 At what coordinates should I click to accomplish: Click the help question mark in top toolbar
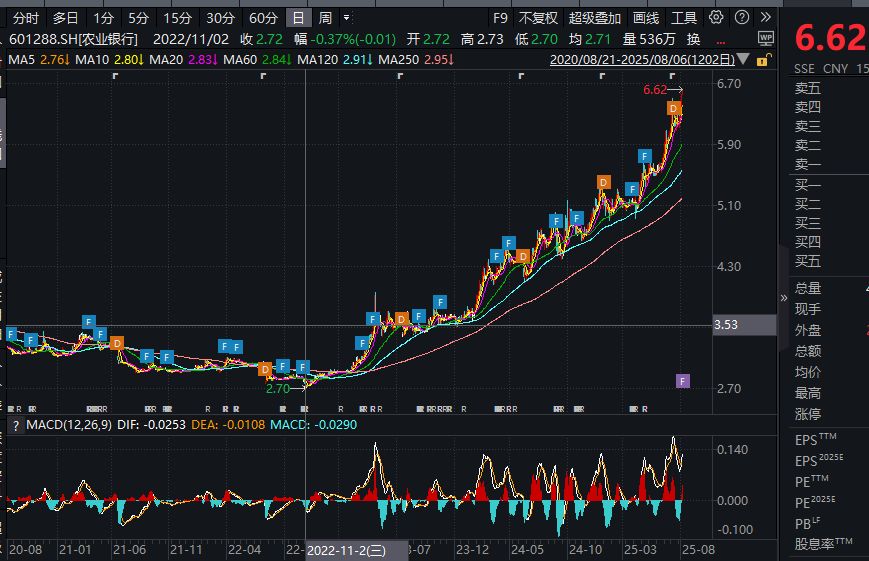[x=742, y=18]
